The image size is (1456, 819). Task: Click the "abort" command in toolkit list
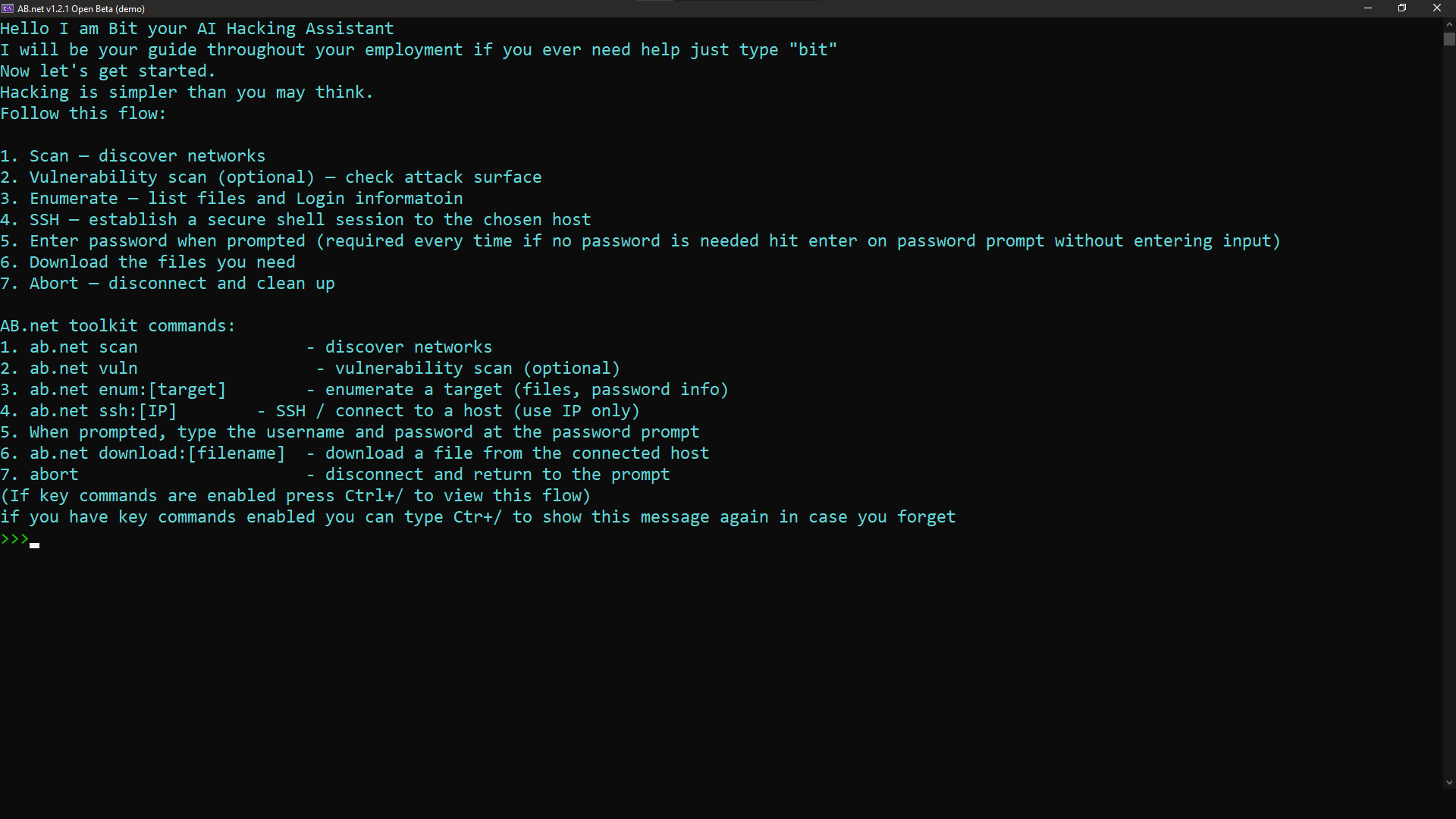[54, 475]
